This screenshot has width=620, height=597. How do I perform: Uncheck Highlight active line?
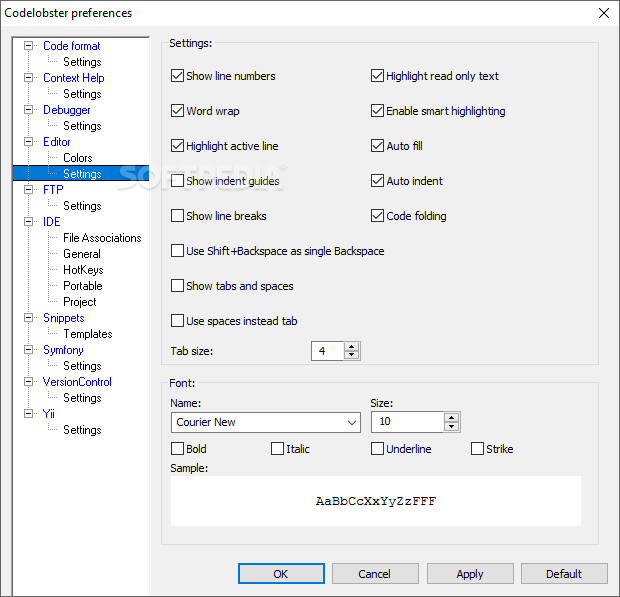177,145
